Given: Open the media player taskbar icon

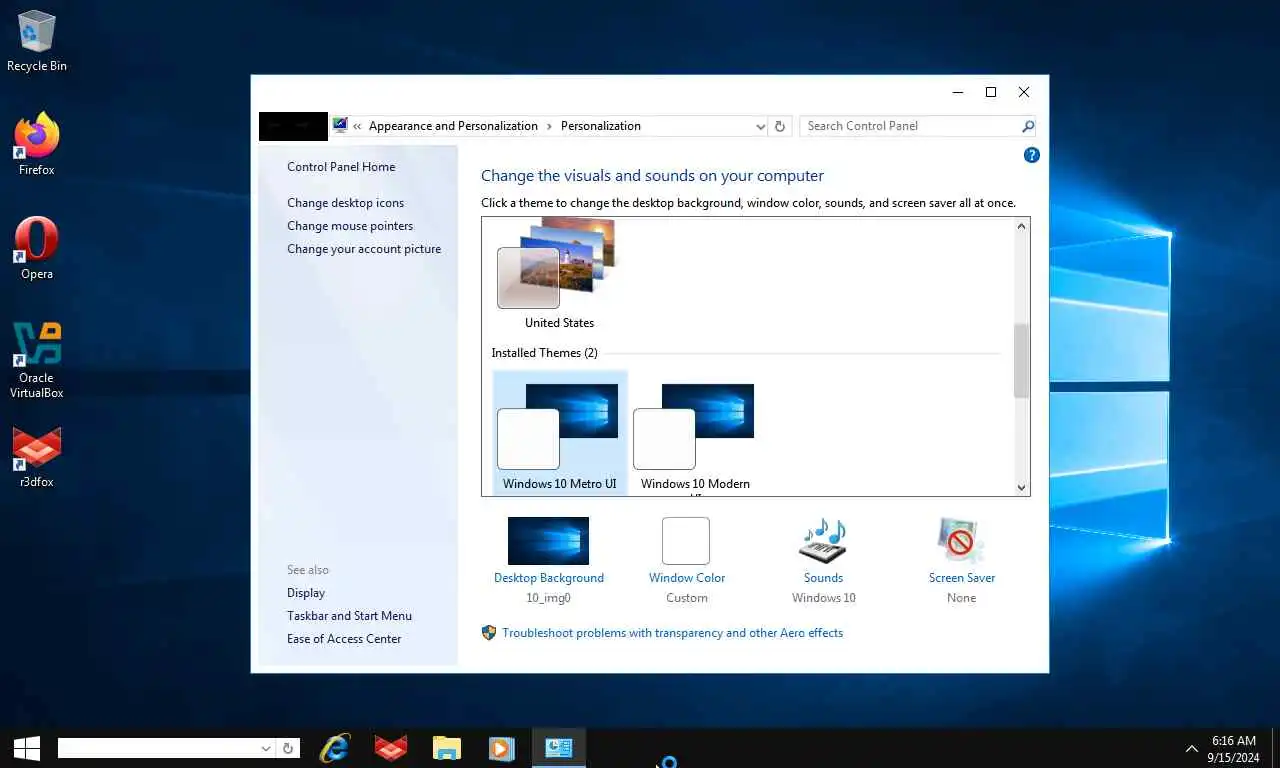Looking at the screenshot, I should (x=502, y=748).
